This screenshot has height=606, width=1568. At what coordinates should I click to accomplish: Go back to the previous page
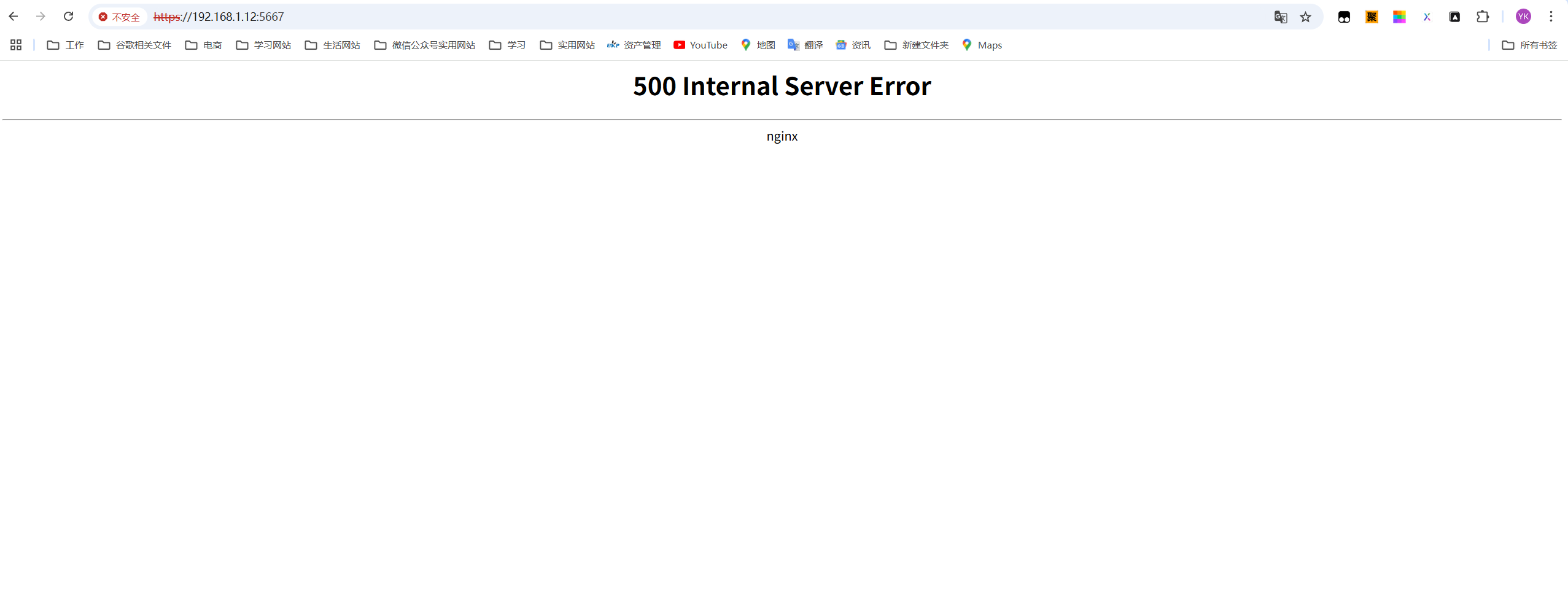(x=14, y=17)
